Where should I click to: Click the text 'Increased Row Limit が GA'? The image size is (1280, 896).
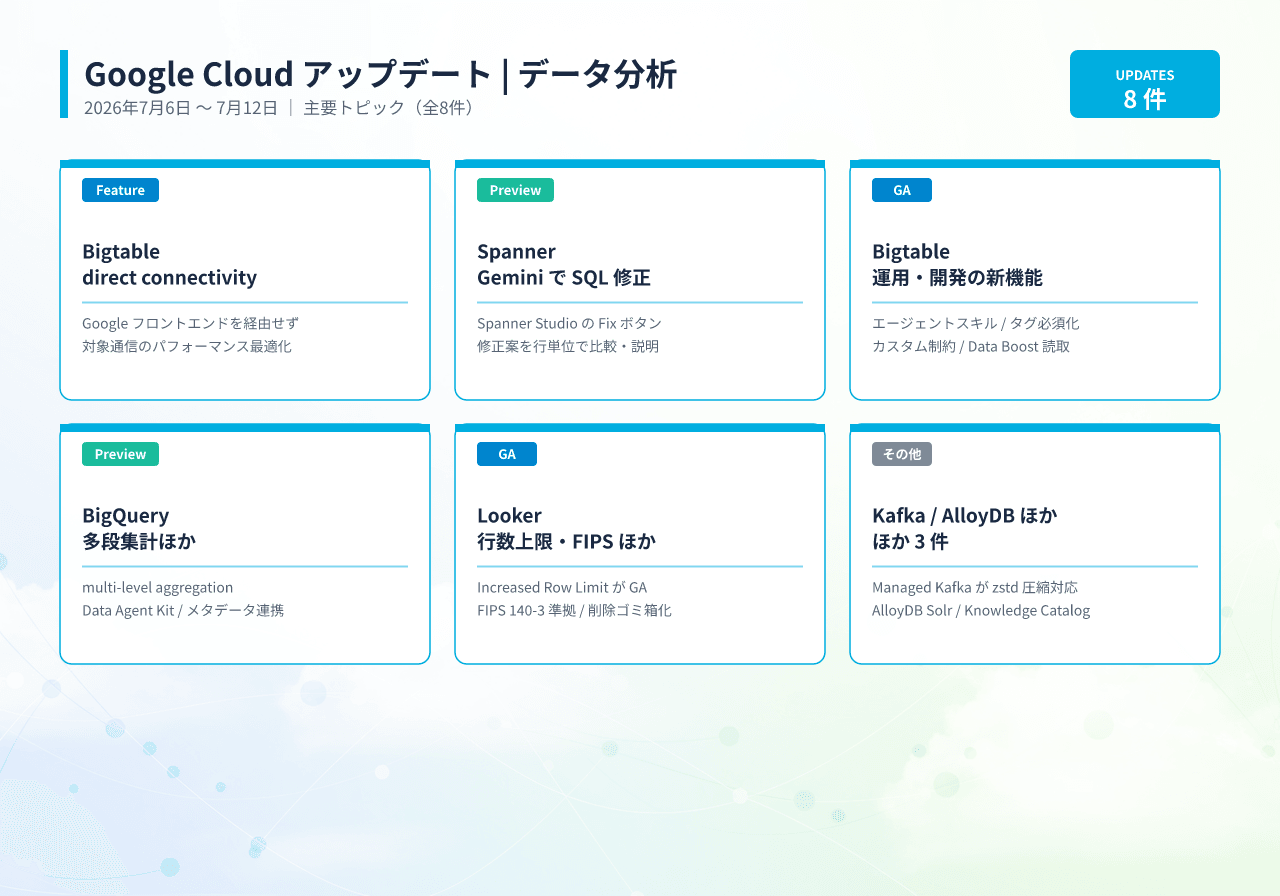(562, 587)
